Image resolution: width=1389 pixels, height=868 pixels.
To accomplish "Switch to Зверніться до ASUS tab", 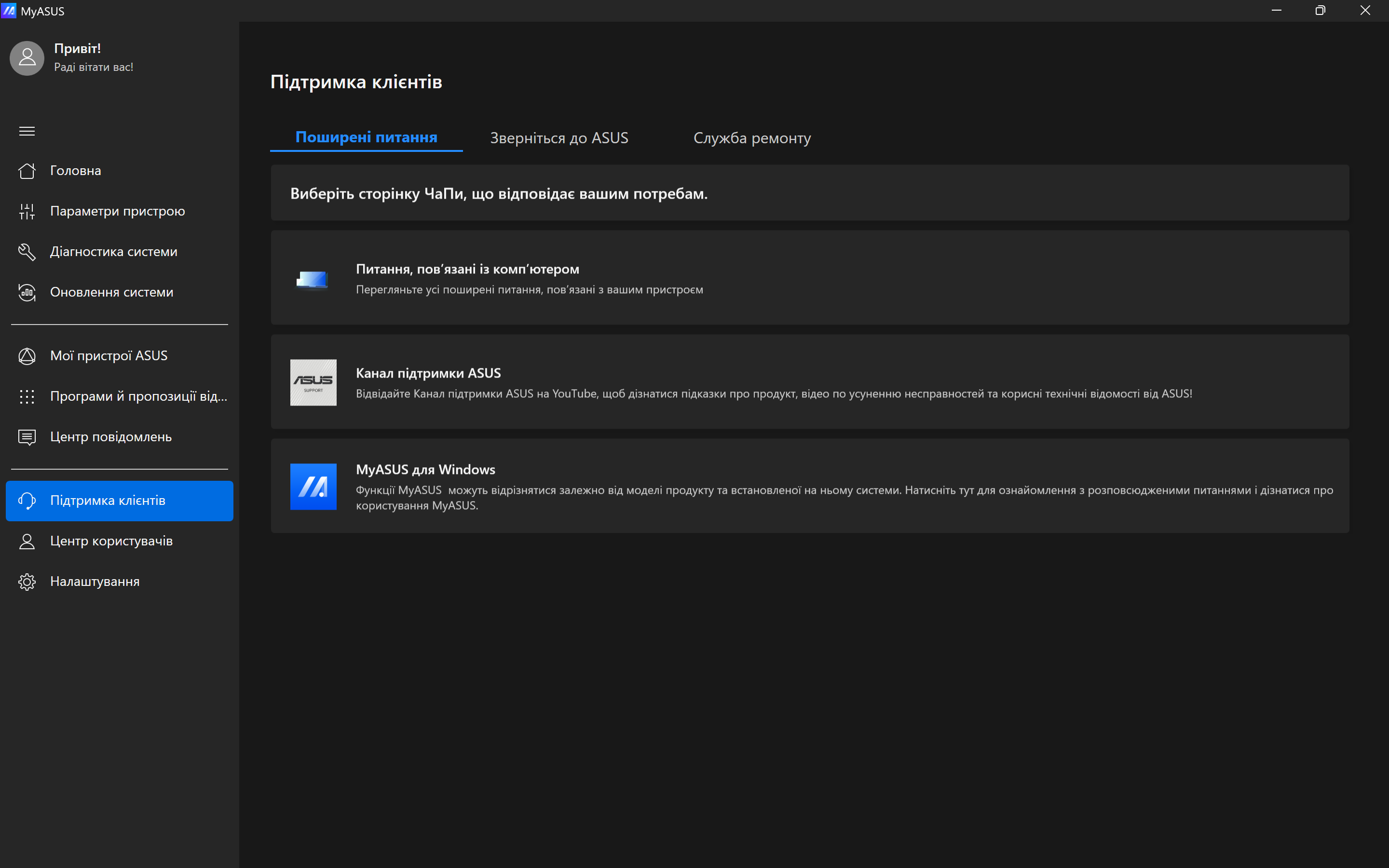I will point(558,138).
